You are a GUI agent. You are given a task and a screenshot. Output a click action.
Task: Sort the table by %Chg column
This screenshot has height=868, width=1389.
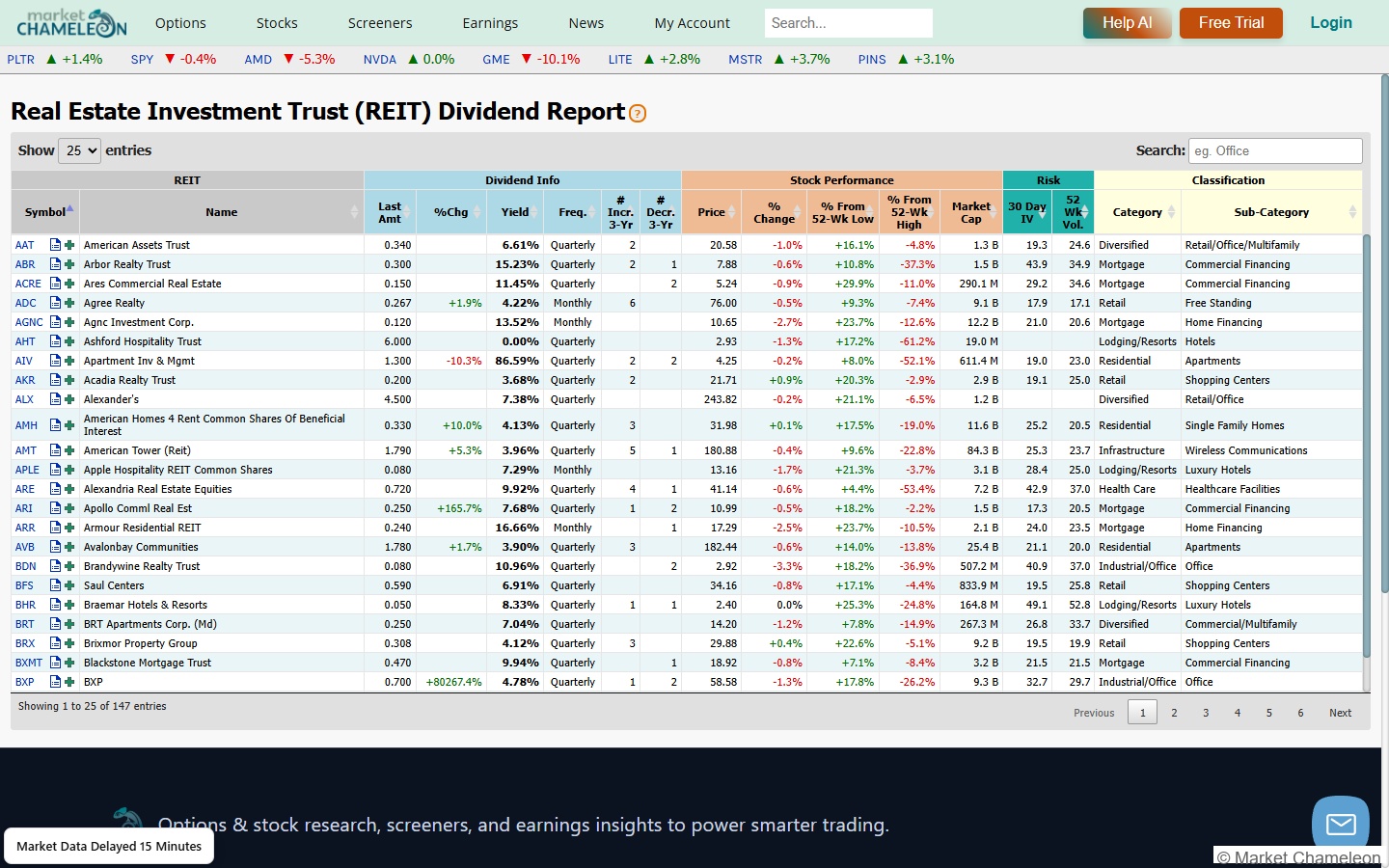(x=451, y=212)
